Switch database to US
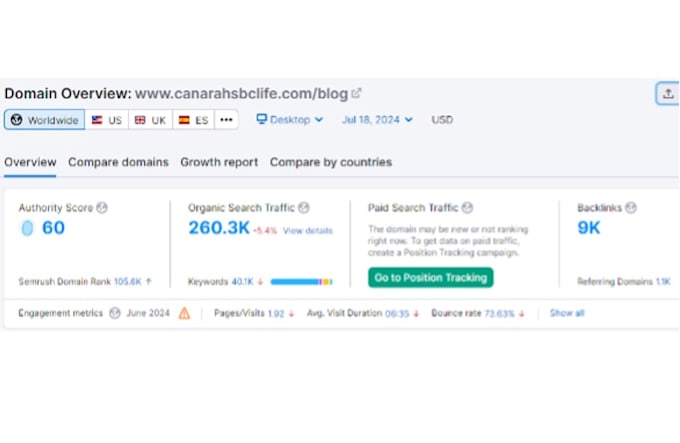 point(107,120)
